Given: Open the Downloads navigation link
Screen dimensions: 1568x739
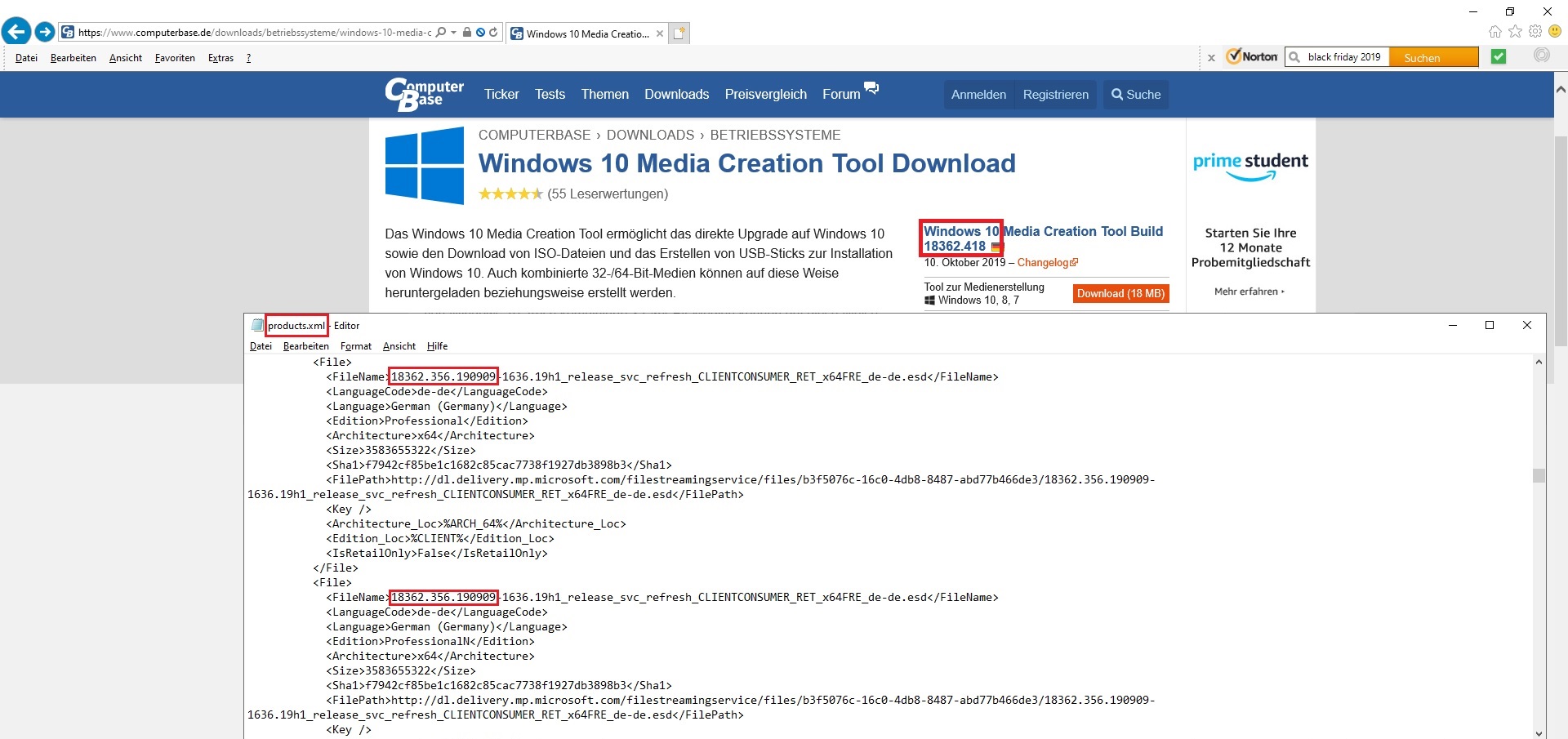Looking at the screenshot, I should tap(677, 95).
